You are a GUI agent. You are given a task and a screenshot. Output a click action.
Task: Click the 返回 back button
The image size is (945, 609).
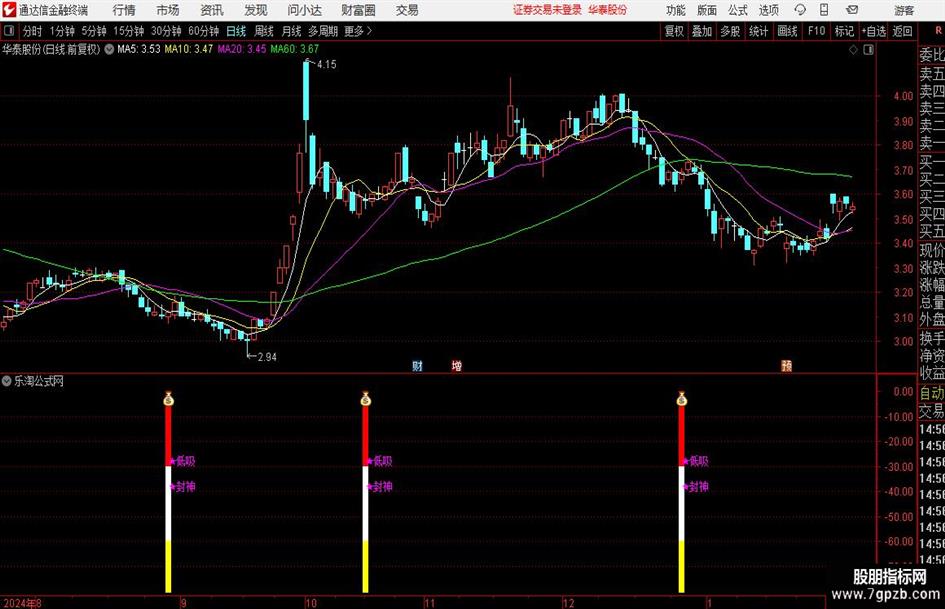point(902,31)
